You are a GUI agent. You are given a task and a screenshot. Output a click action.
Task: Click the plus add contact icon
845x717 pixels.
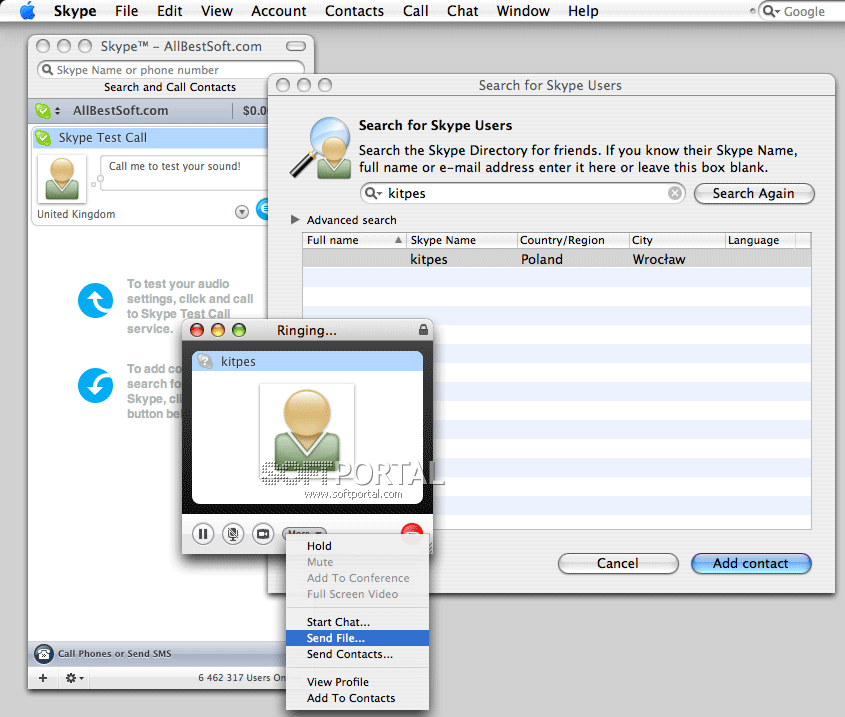tap(43, 678)
